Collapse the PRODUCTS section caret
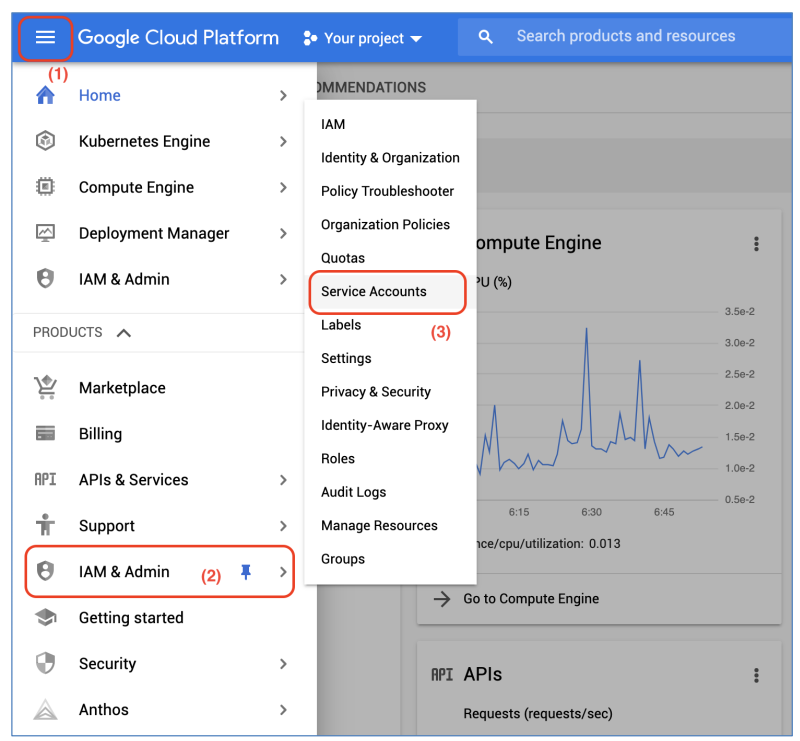 pos(123,333)
